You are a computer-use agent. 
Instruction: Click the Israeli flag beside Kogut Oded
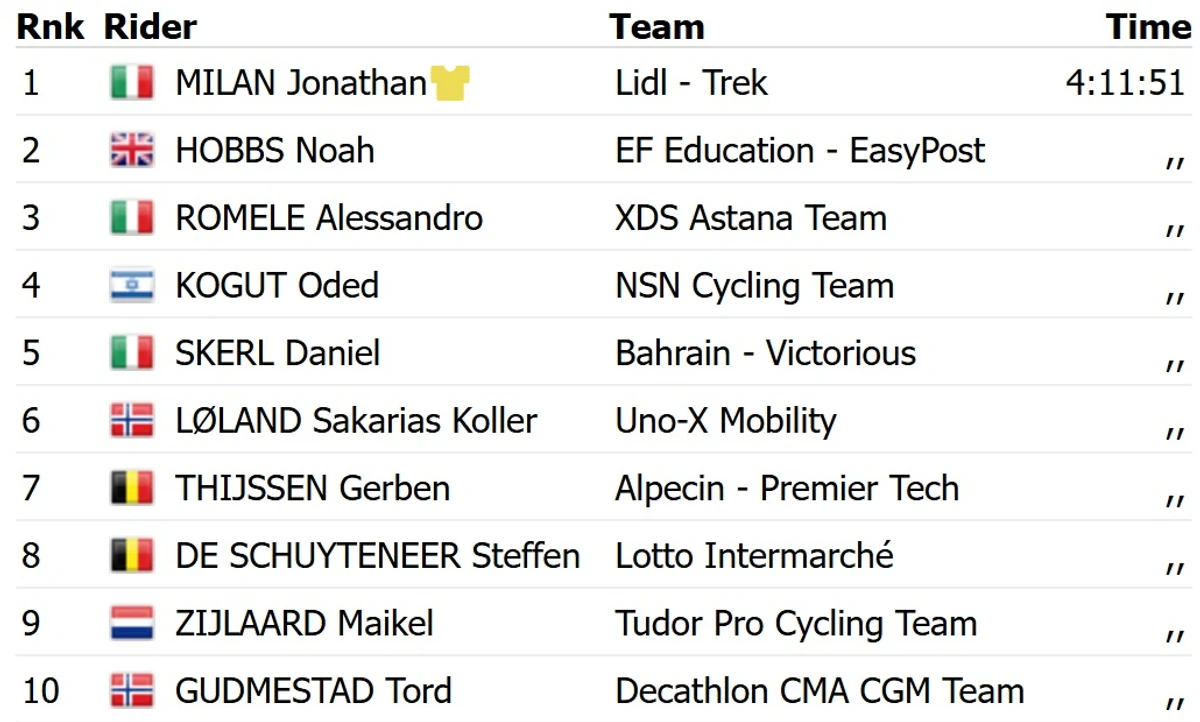tap(132, 286)
